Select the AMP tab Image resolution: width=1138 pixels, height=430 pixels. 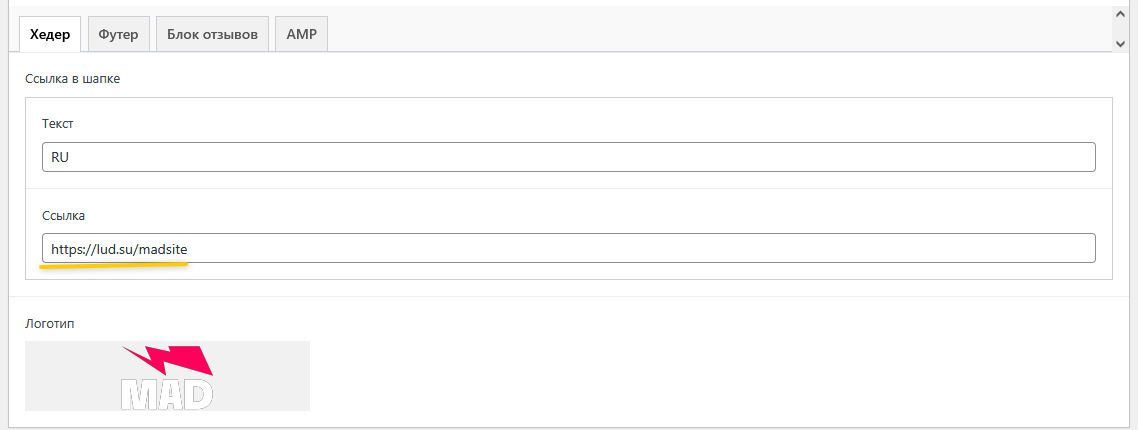(x=301, y=34)
